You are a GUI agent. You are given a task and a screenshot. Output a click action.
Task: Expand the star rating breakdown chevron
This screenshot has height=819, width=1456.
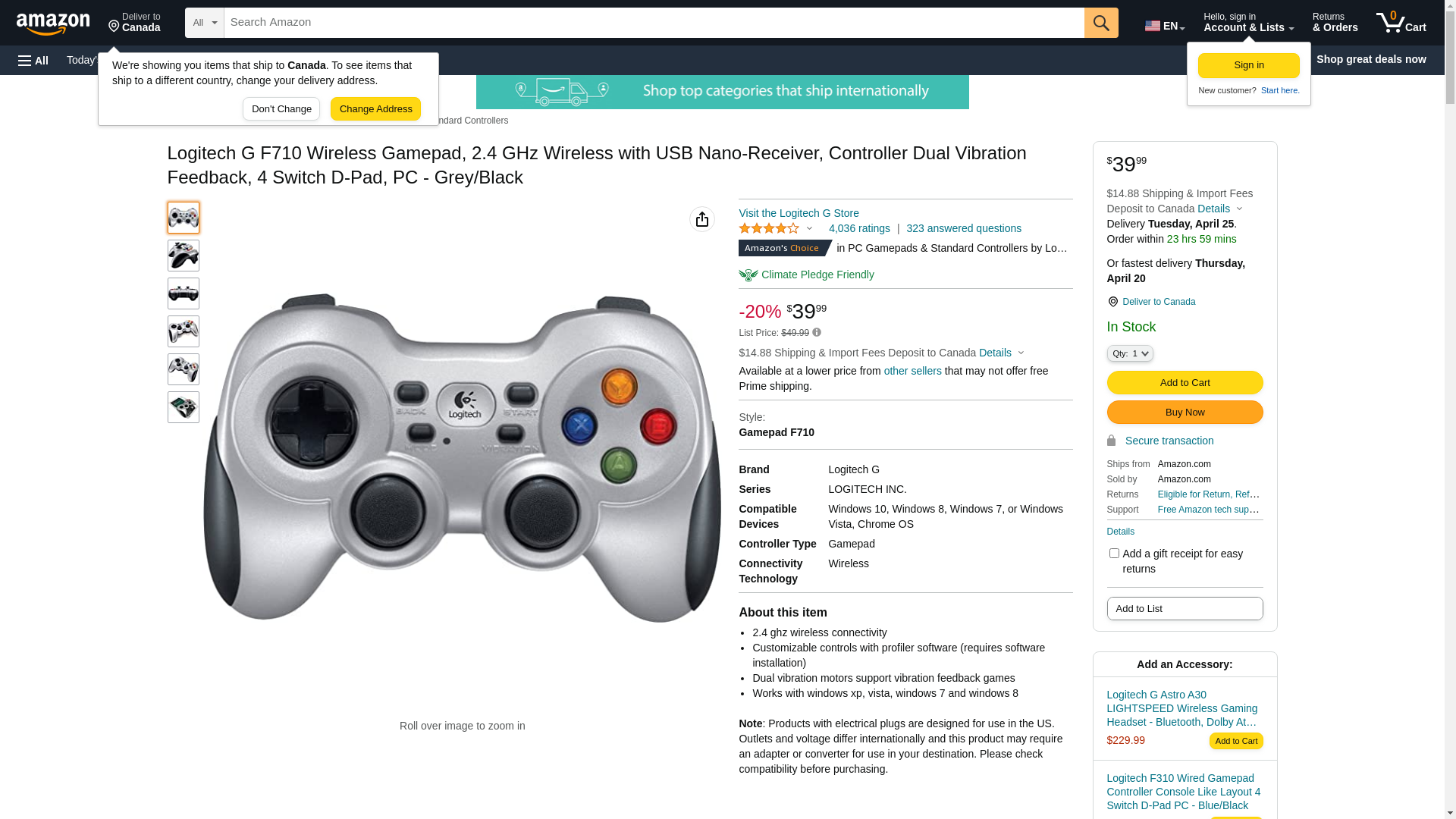pyautogui.click(x=809, y=228)
